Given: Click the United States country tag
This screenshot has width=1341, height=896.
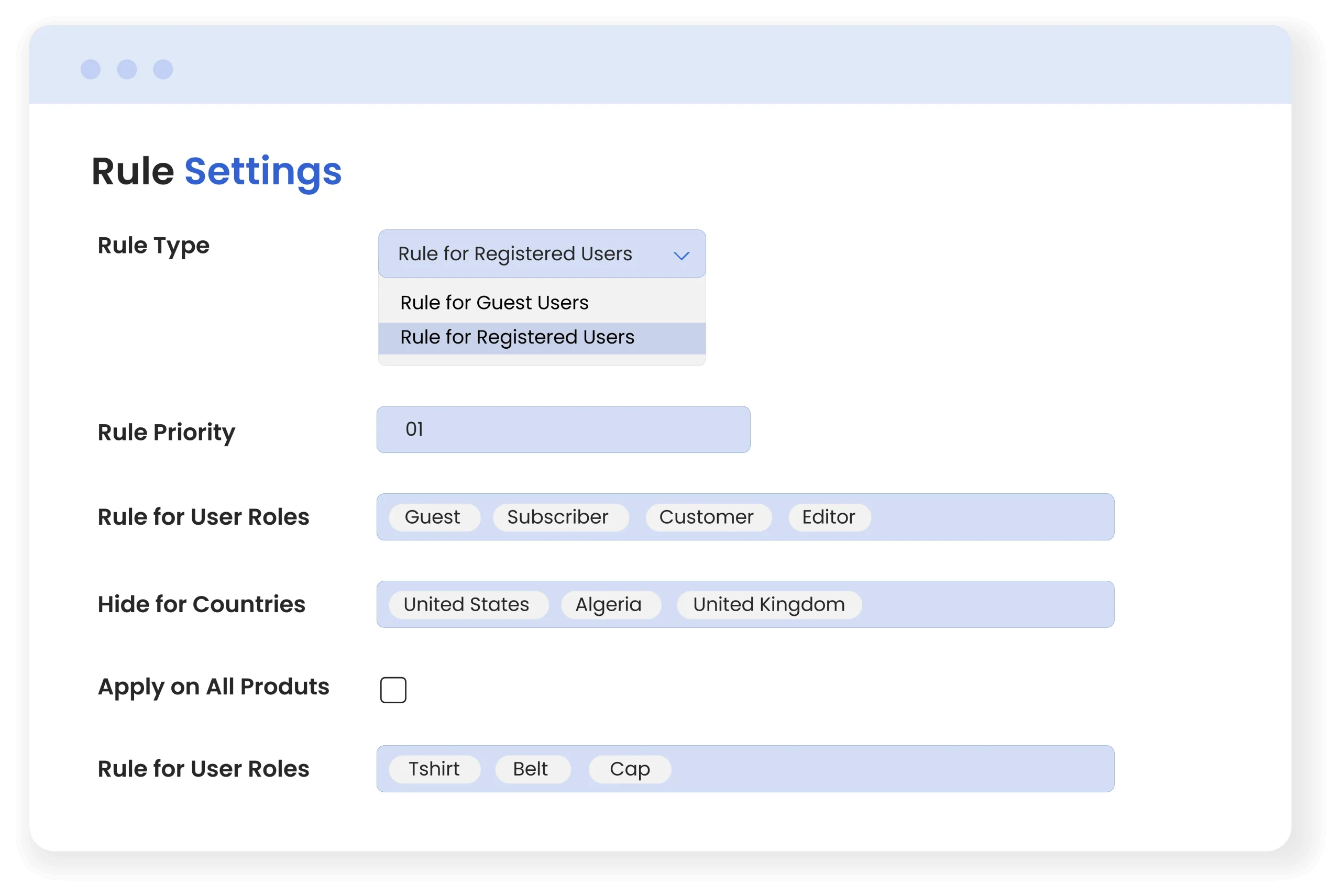Looking at the screenshot, I should point(467,604).
